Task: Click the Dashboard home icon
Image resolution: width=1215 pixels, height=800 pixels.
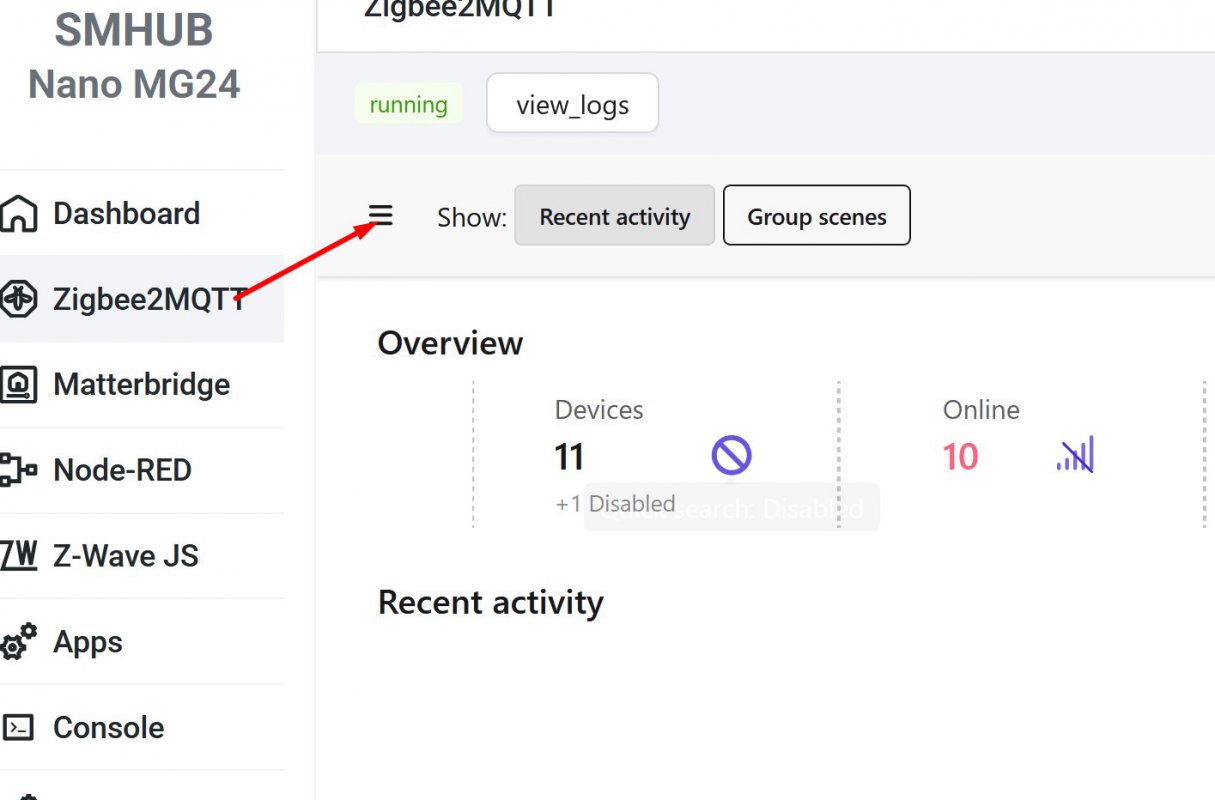Action: coord(18,214)
